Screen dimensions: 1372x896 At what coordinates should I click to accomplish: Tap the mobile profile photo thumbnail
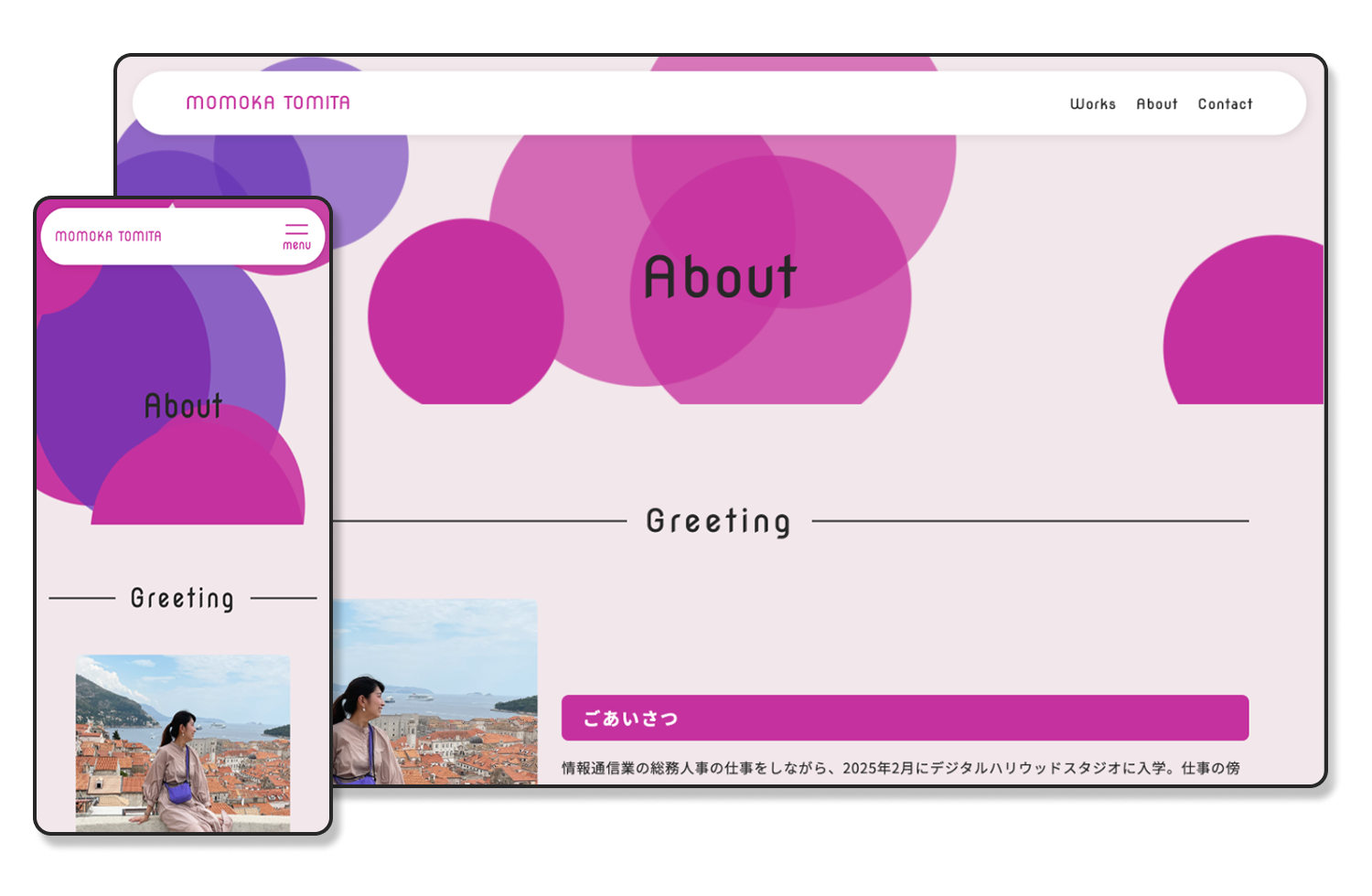(182, 742)
